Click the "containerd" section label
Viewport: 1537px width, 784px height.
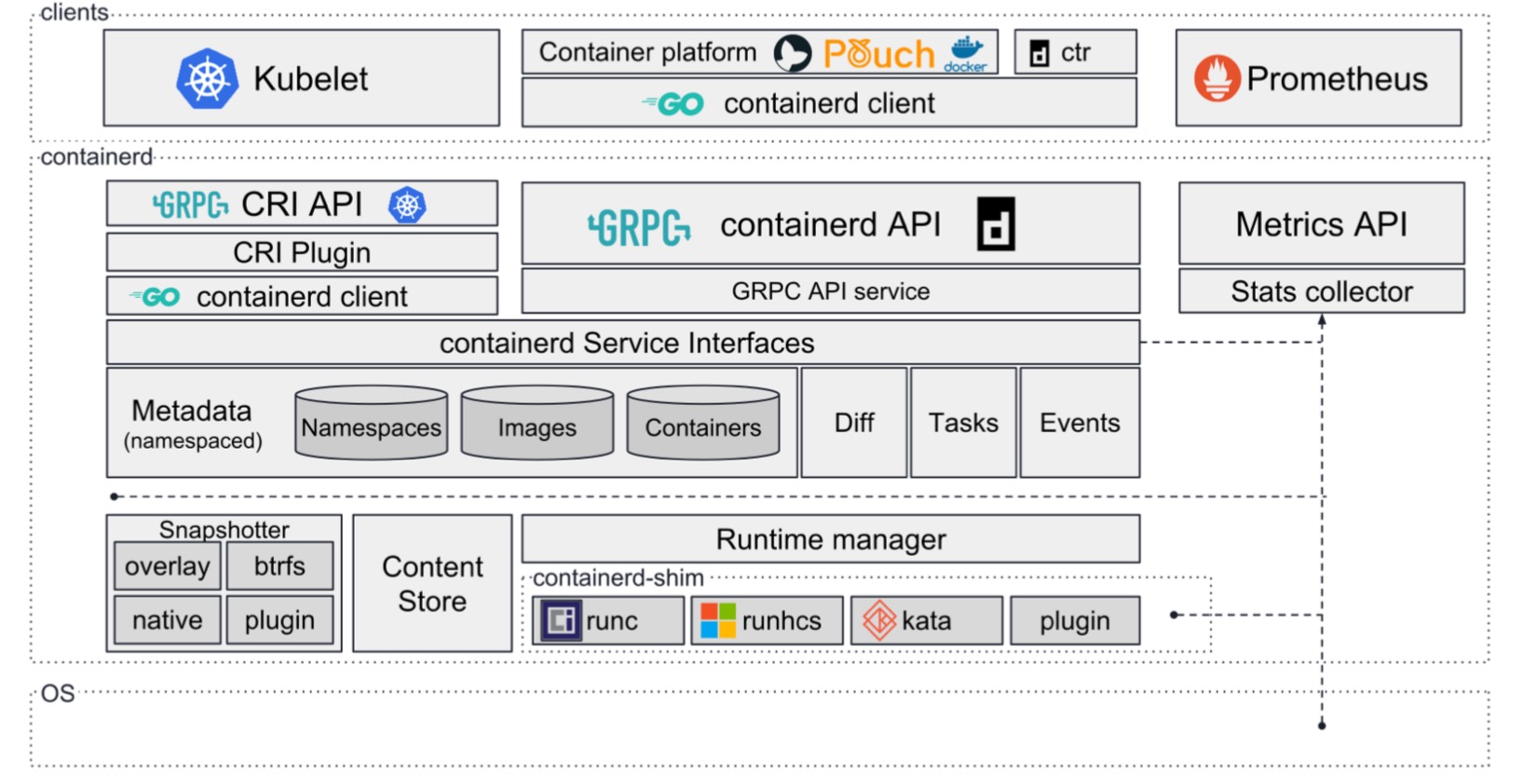[x=96, y=156]
